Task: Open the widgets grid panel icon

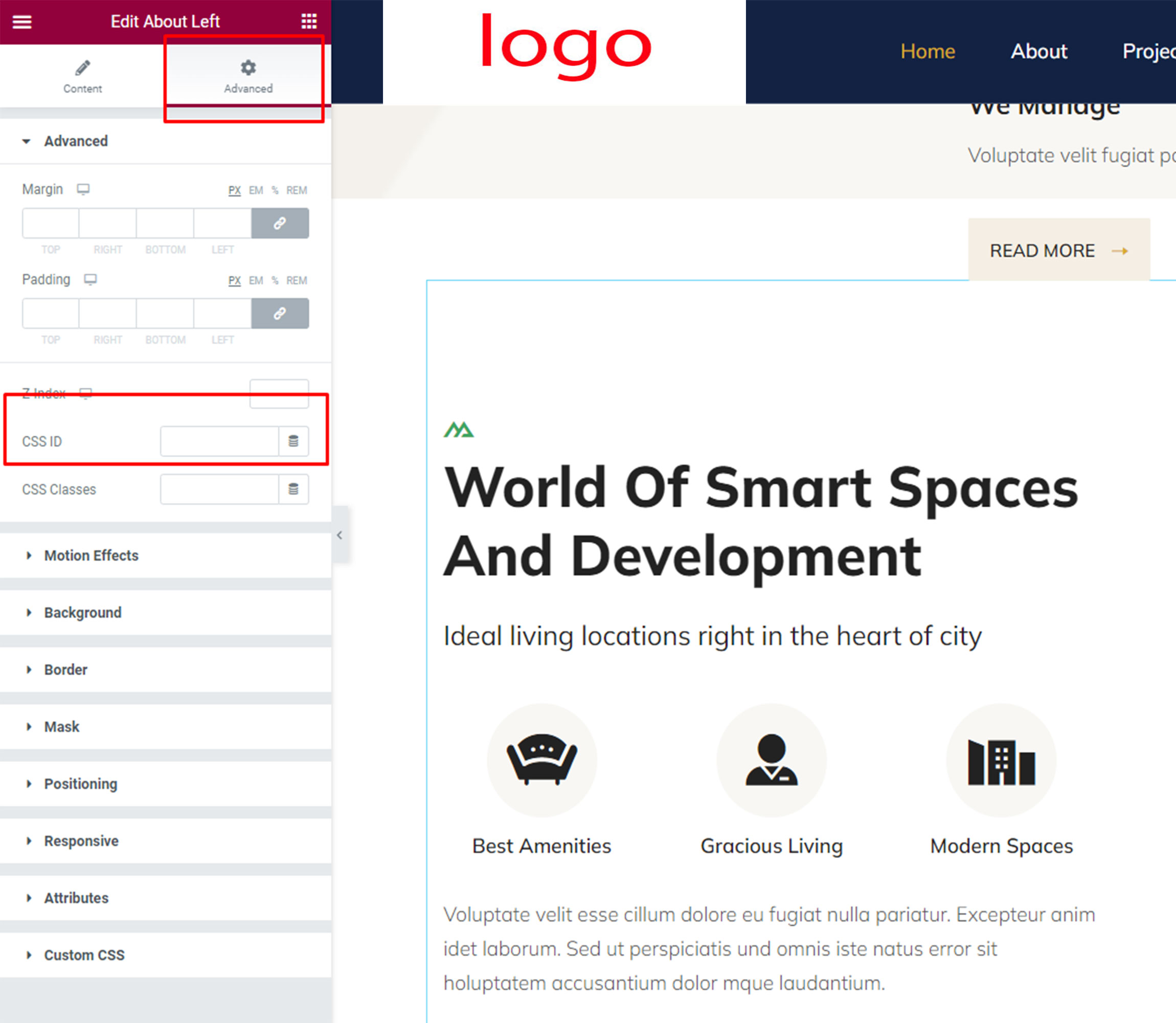Action: click(x=309, y=21)
